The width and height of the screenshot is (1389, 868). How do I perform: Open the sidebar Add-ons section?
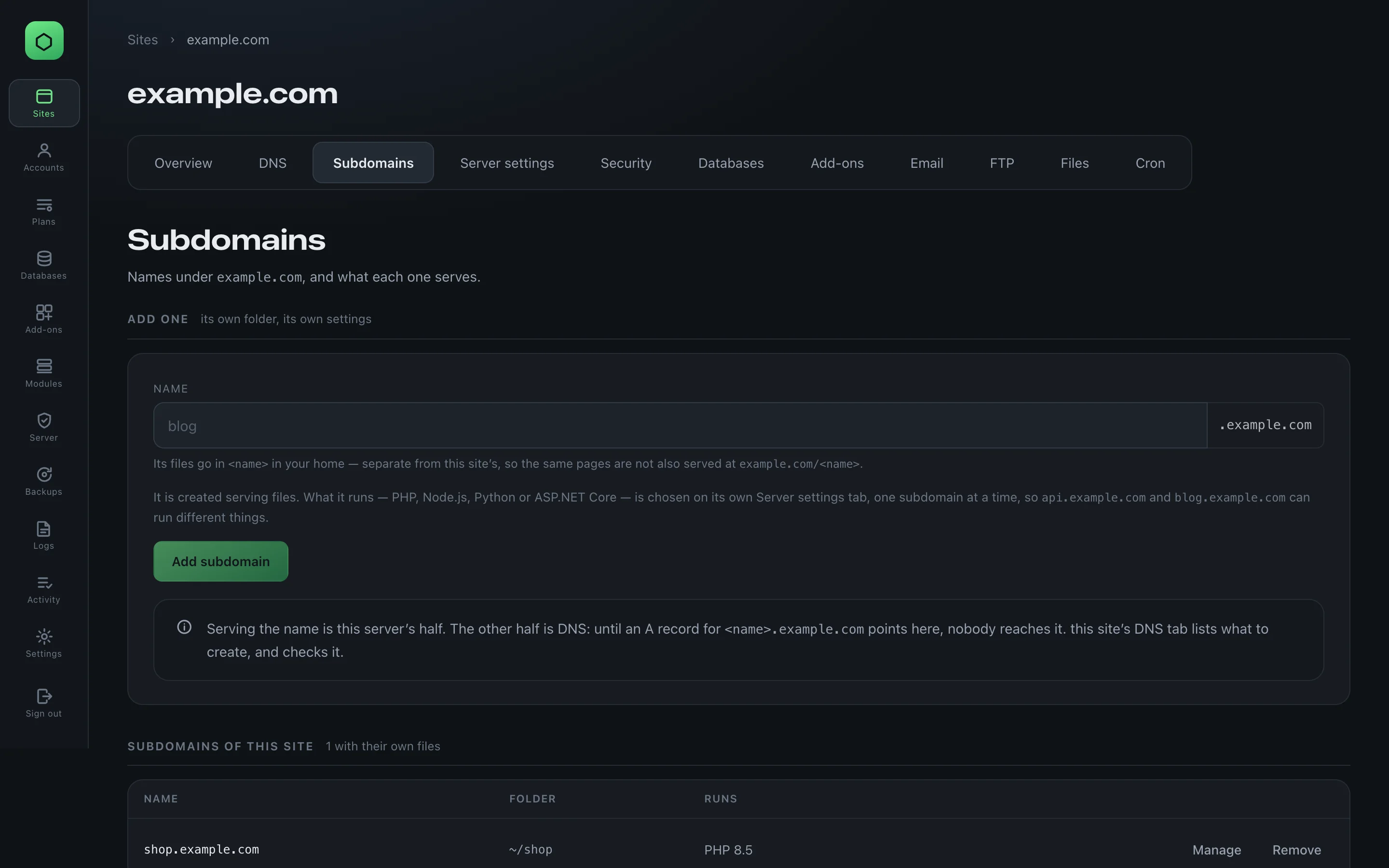pos(44,319)
